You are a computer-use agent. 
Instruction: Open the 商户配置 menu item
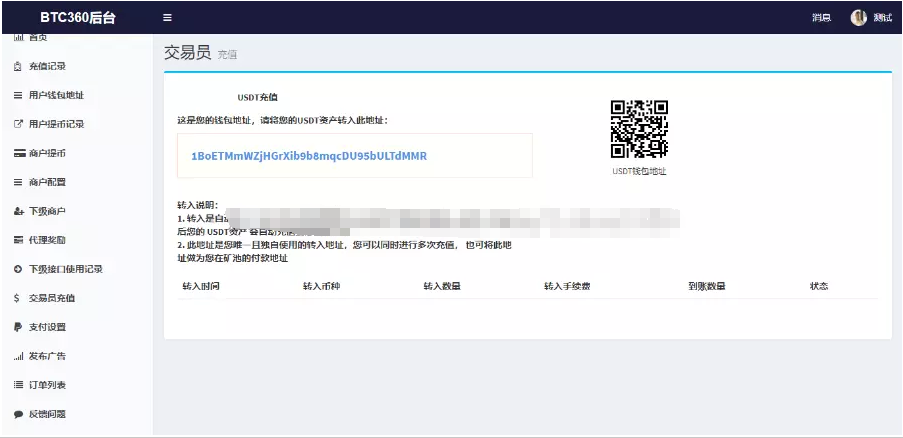[48, 183]
